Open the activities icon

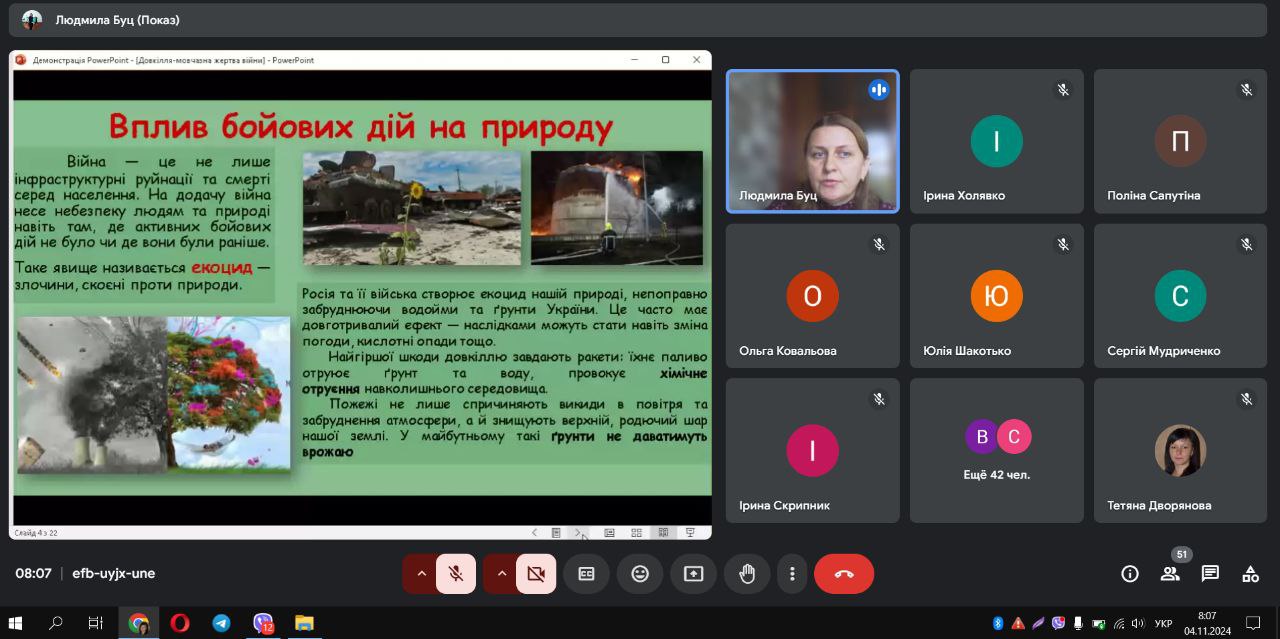[1250, 574]
